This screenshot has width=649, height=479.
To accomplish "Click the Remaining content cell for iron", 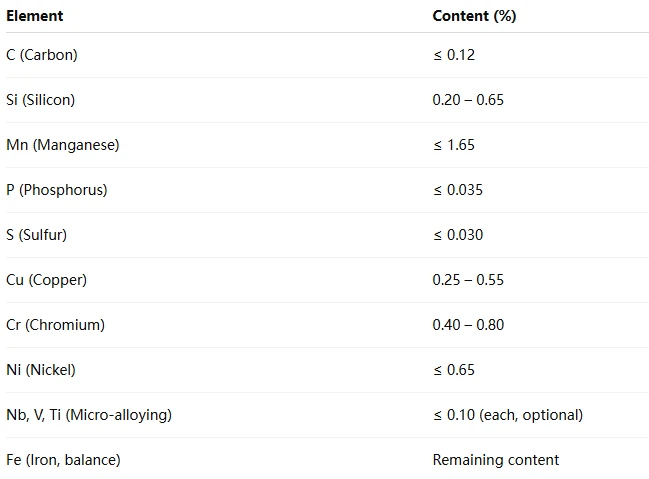I will 496,460.
